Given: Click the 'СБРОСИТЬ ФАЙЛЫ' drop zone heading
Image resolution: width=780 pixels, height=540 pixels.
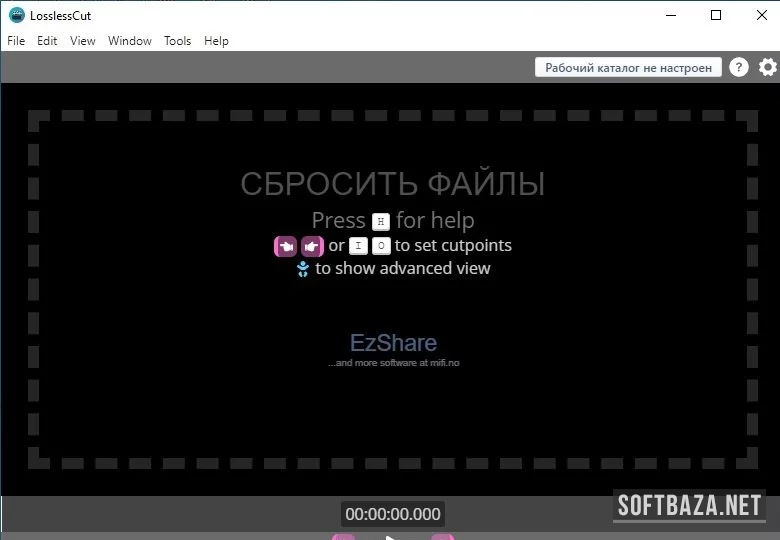Looking at the screenshot, I should click(x=392, y=185).
